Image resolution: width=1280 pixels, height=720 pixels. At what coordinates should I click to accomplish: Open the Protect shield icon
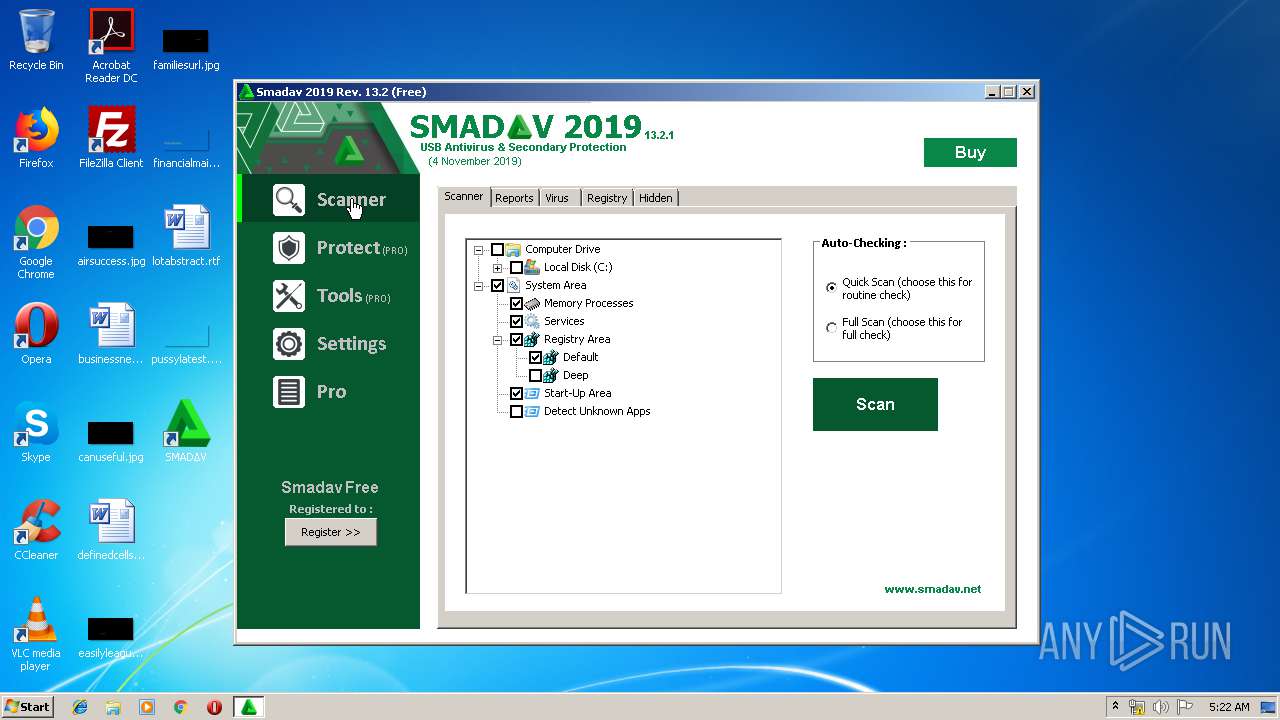289,248
